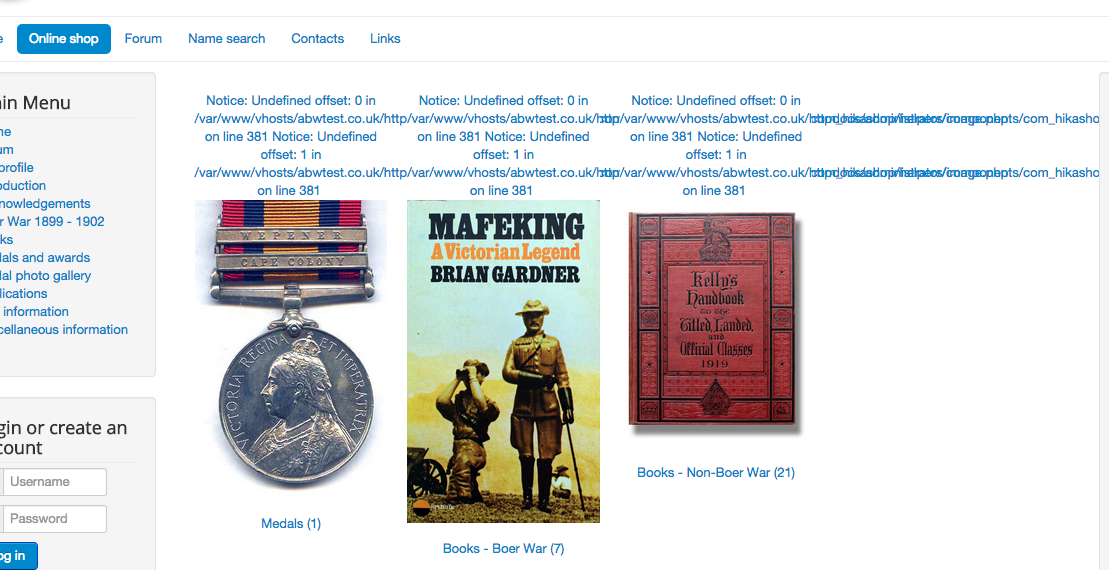
Task: Open Introduction link in Main Menu
Action: 23,185
